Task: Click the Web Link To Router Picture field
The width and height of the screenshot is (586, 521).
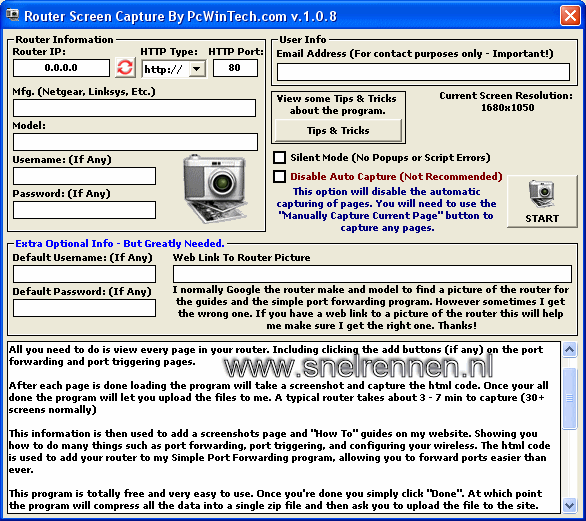Action: [372, 274]
